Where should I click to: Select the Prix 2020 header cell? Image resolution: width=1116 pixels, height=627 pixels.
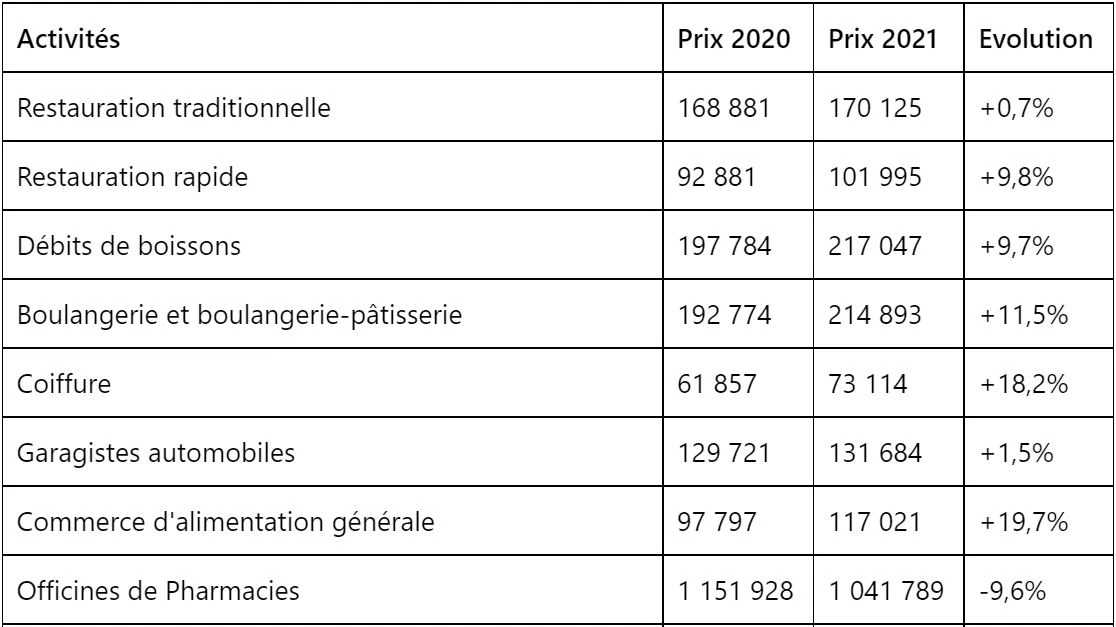(738, 38)
